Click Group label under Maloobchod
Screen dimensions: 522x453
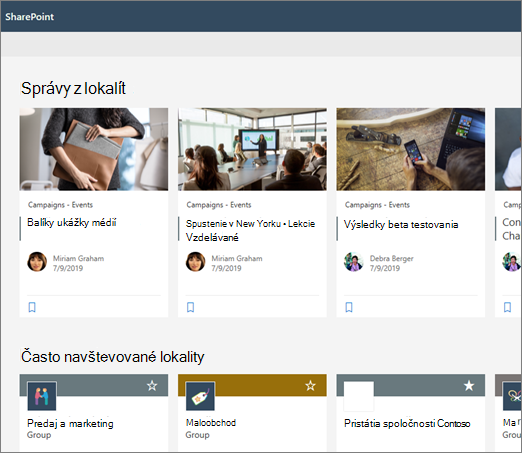[197, 435]
